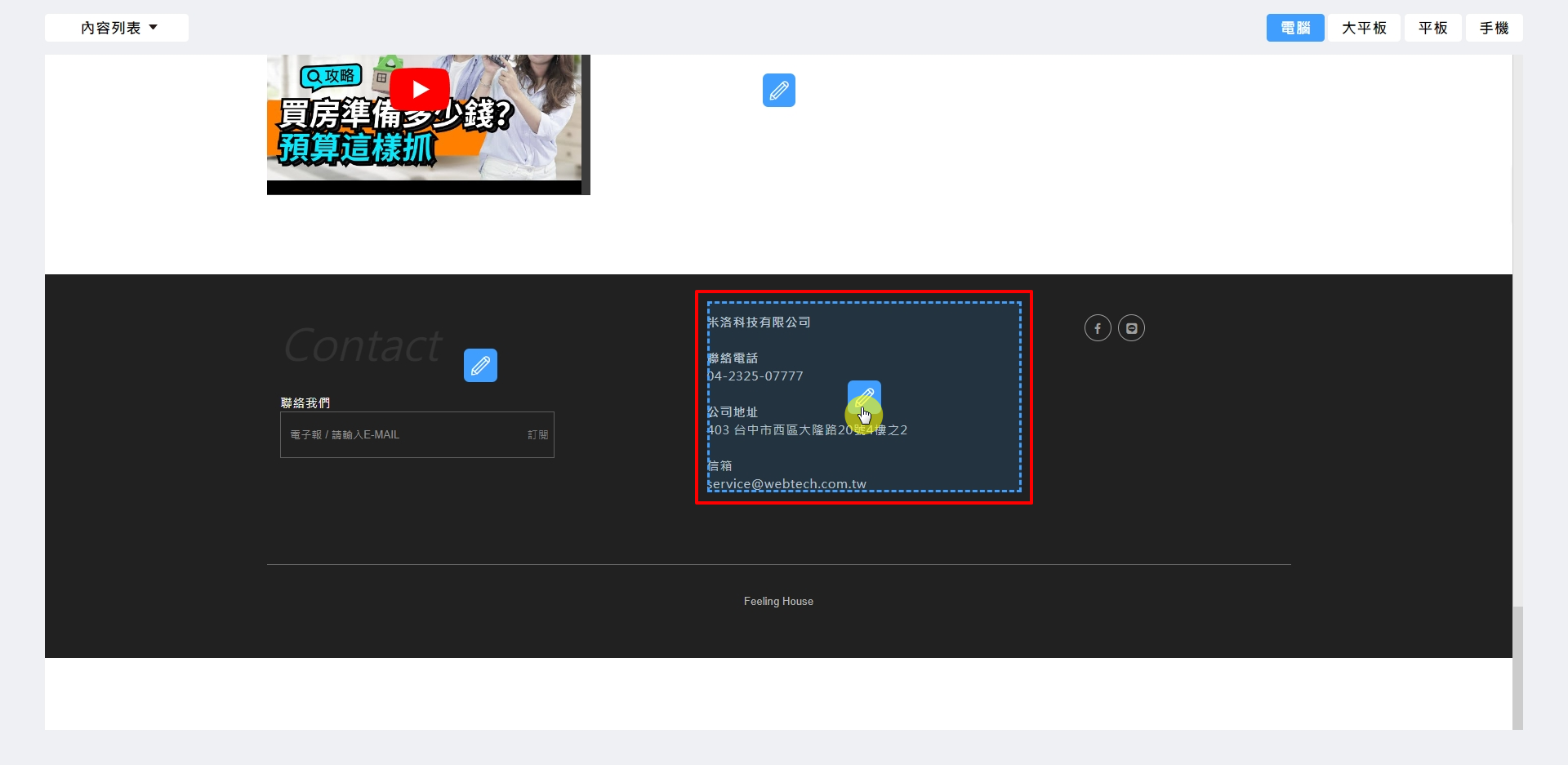This screenshot has width=1568, height=765.
Task: Click the service@webtech.com.tw email address
Action: click(786, 484)
